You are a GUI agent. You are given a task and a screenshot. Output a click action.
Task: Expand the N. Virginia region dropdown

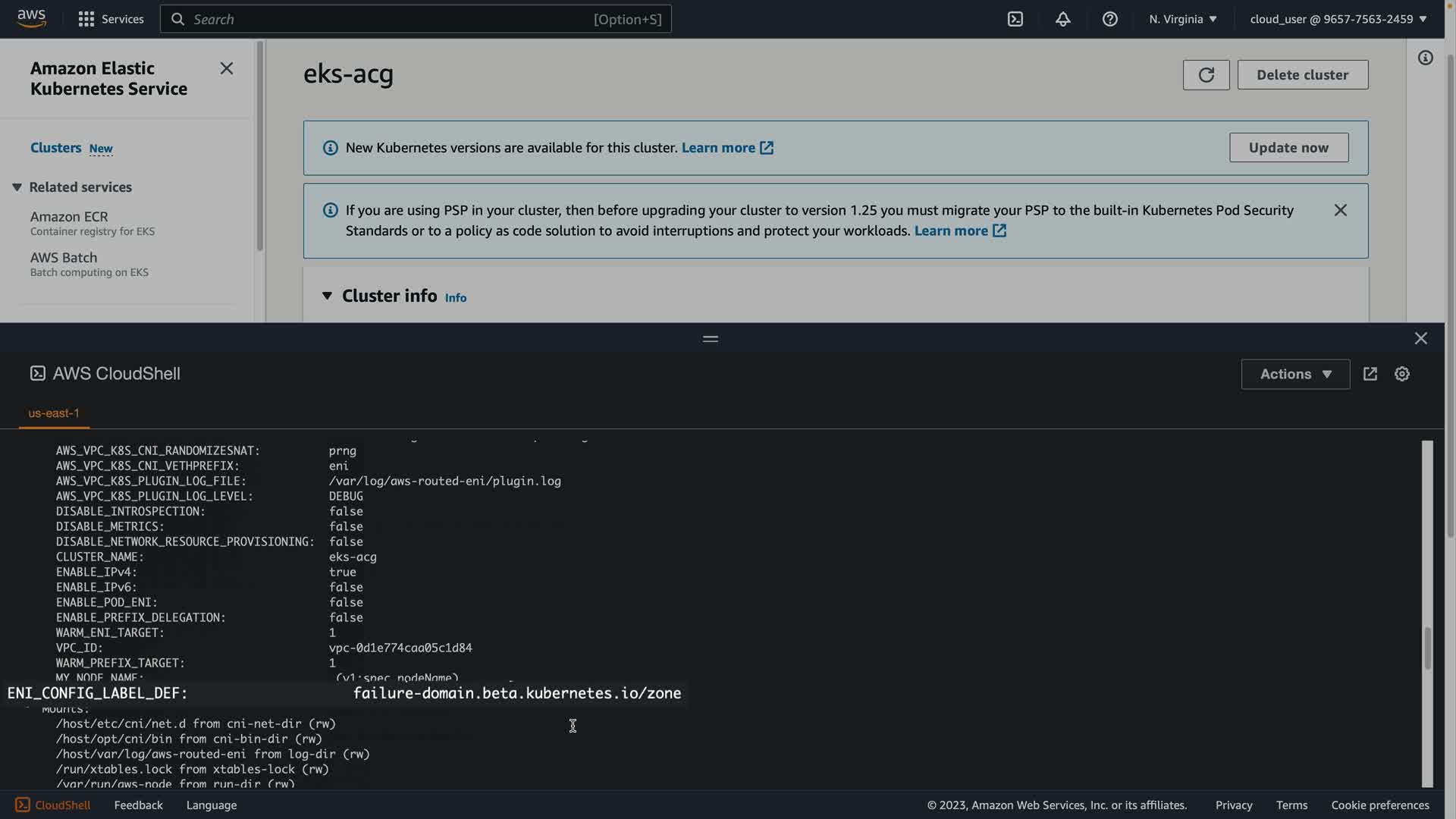coord(1182,19)
